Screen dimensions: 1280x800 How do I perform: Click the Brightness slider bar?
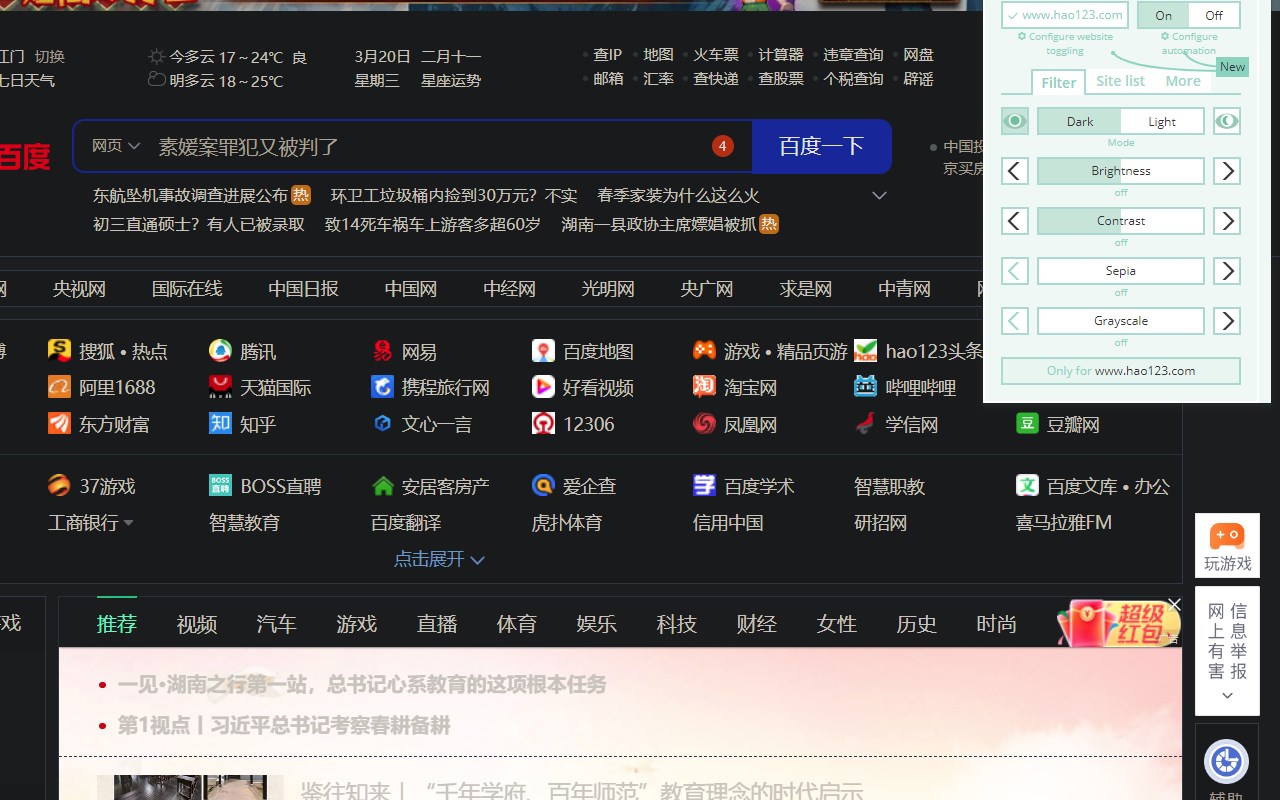1121,171
